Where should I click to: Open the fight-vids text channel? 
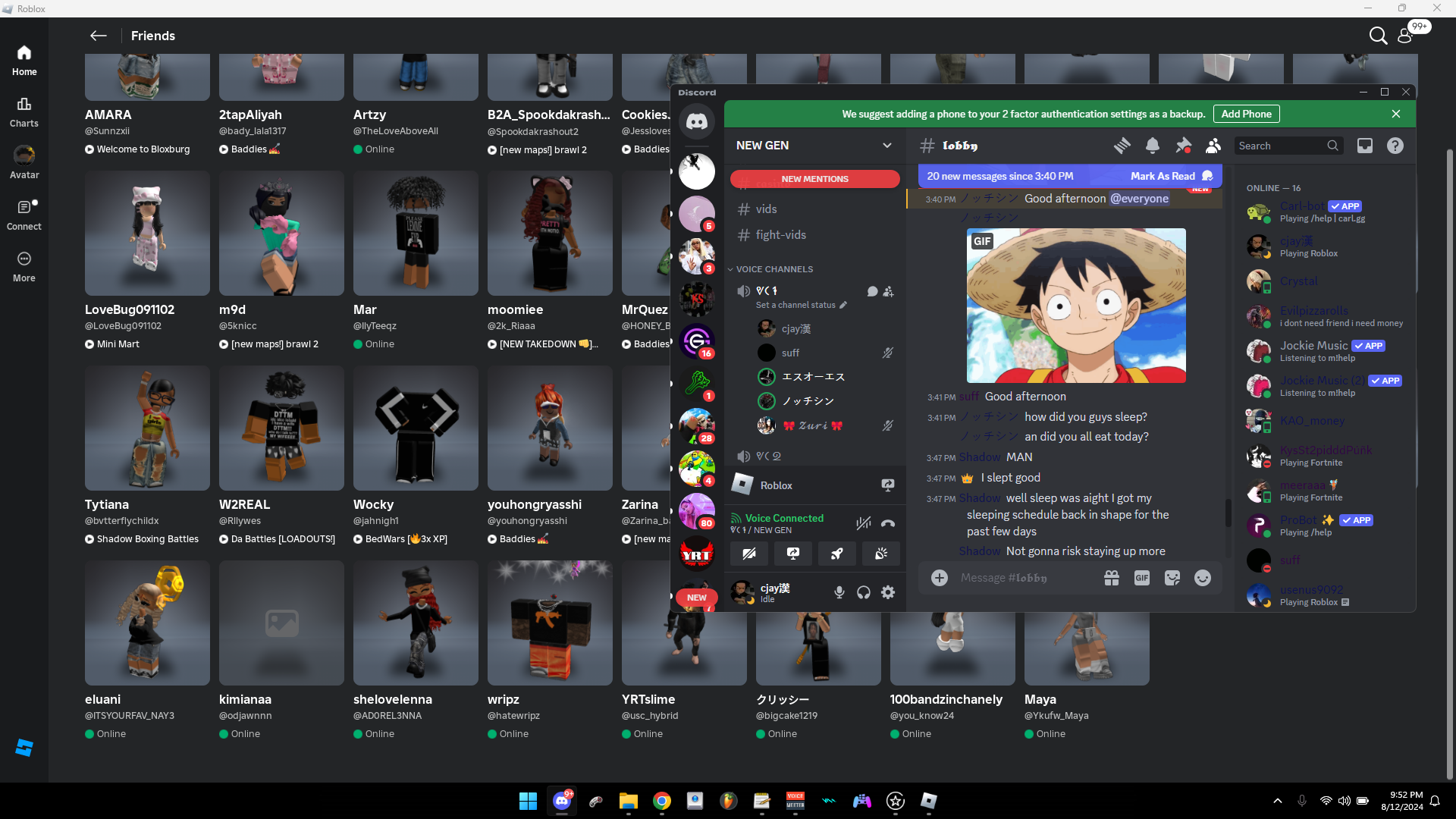coord(780,235)
